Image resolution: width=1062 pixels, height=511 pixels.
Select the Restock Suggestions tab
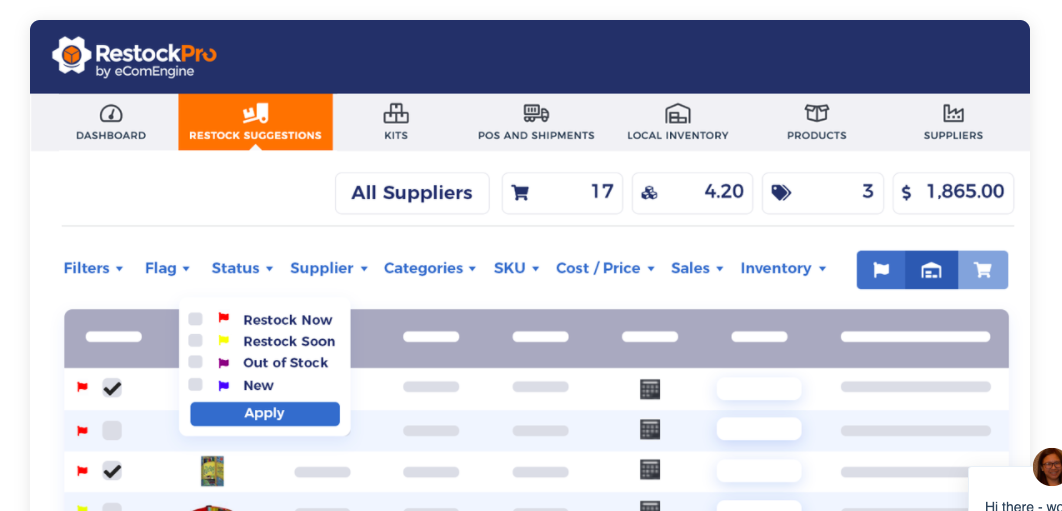[255, 123]
